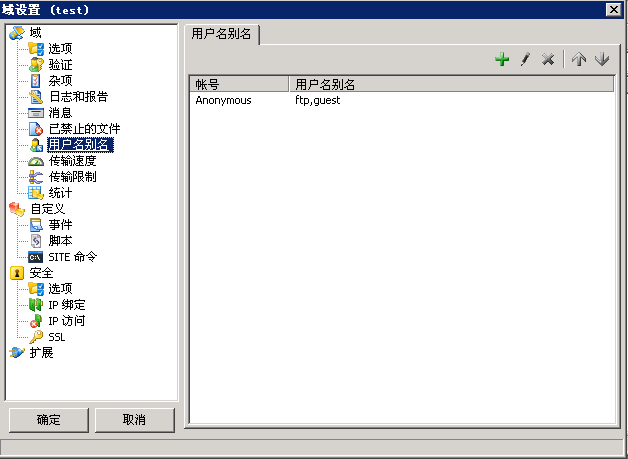This screenshot has height=459, width=628.
Task: Open 已禁止的文件 in tree
Action: [85, 129]
